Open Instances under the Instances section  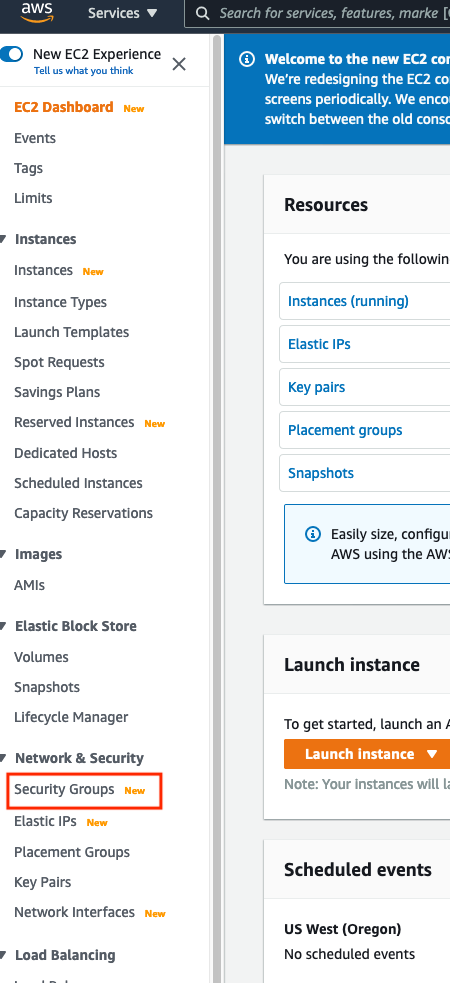[x=43, y=270]
